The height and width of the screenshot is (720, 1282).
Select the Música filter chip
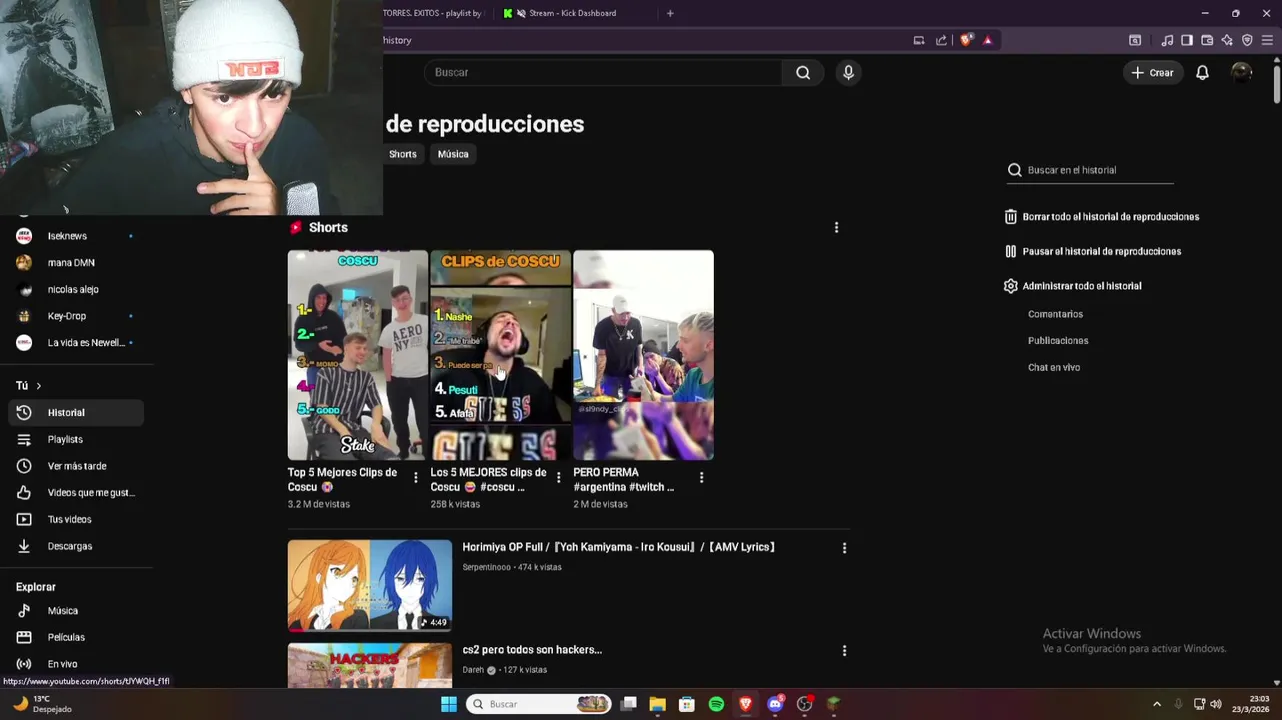[453, 154]
